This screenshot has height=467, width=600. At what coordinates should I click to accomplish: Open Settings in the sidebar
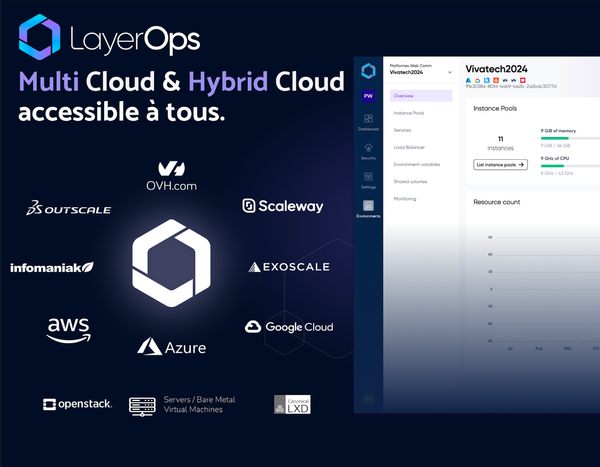click(x=368, y=180)
